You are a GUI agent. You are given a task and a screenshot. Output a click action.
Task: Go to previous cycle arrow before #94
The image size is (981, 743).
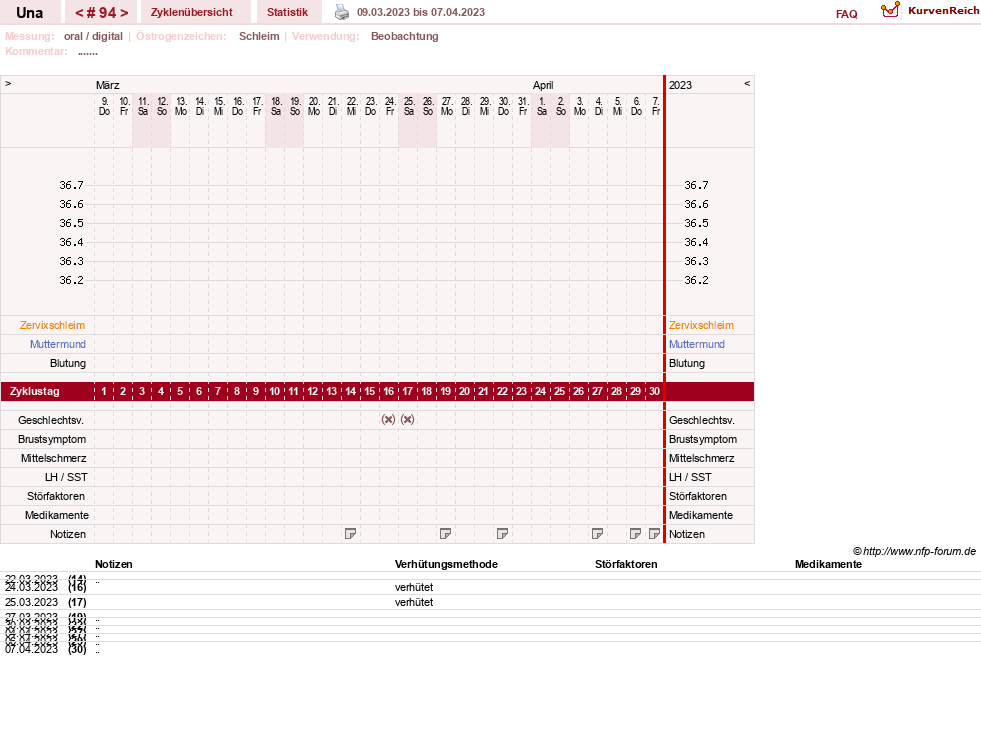[x=79, y=13]
